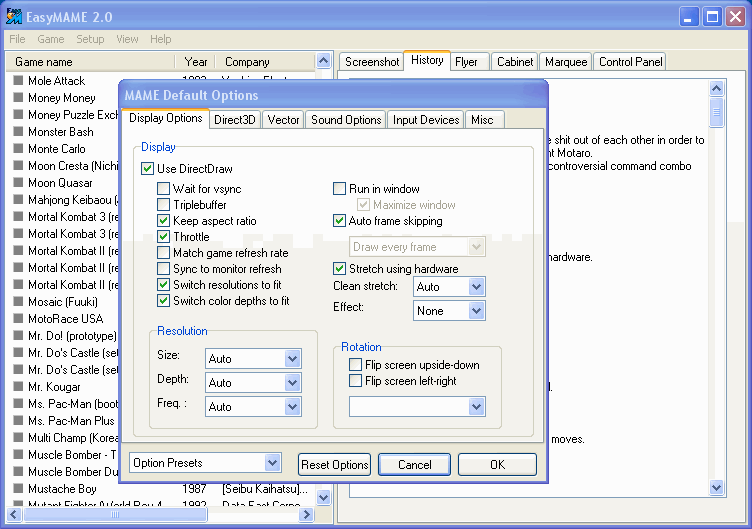Show the Screenshot tab in main window

tap(372, 62)
